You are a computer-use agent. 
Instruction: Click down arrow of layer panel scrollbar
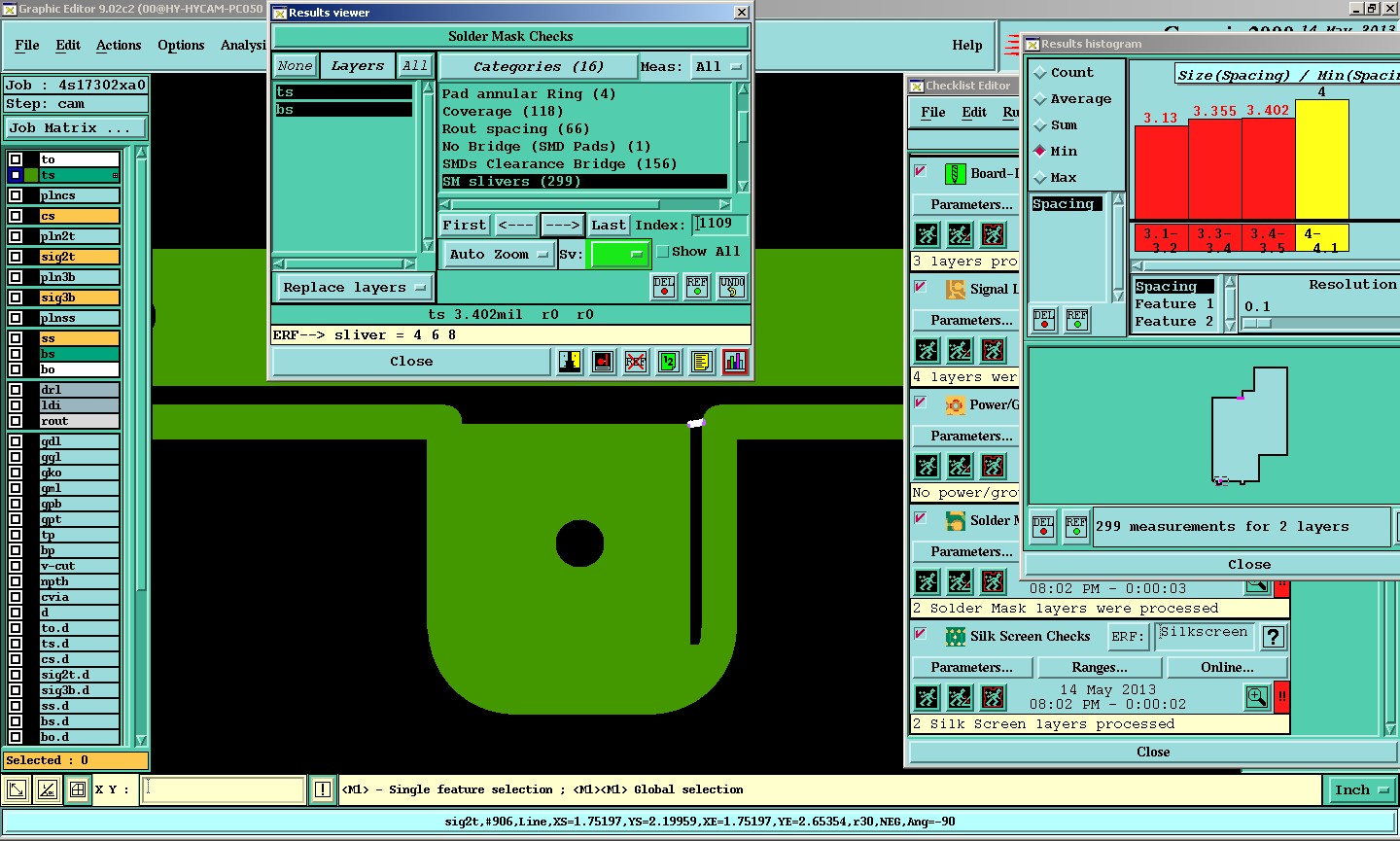pos(141,740)
